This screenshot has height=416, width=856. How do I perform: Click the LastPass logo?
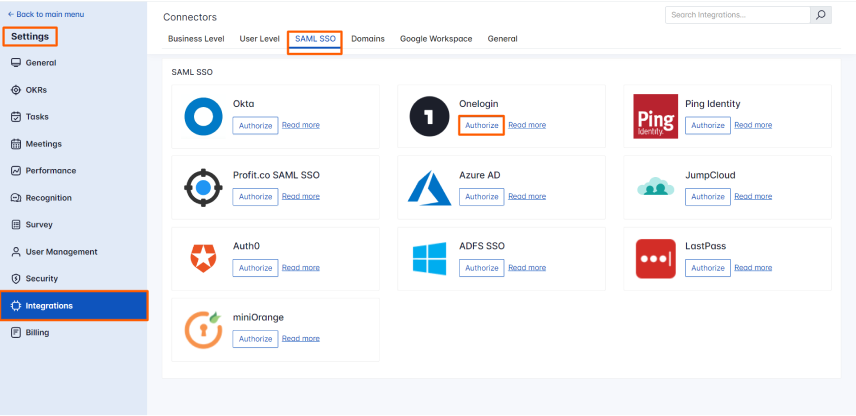coord(656,259)
